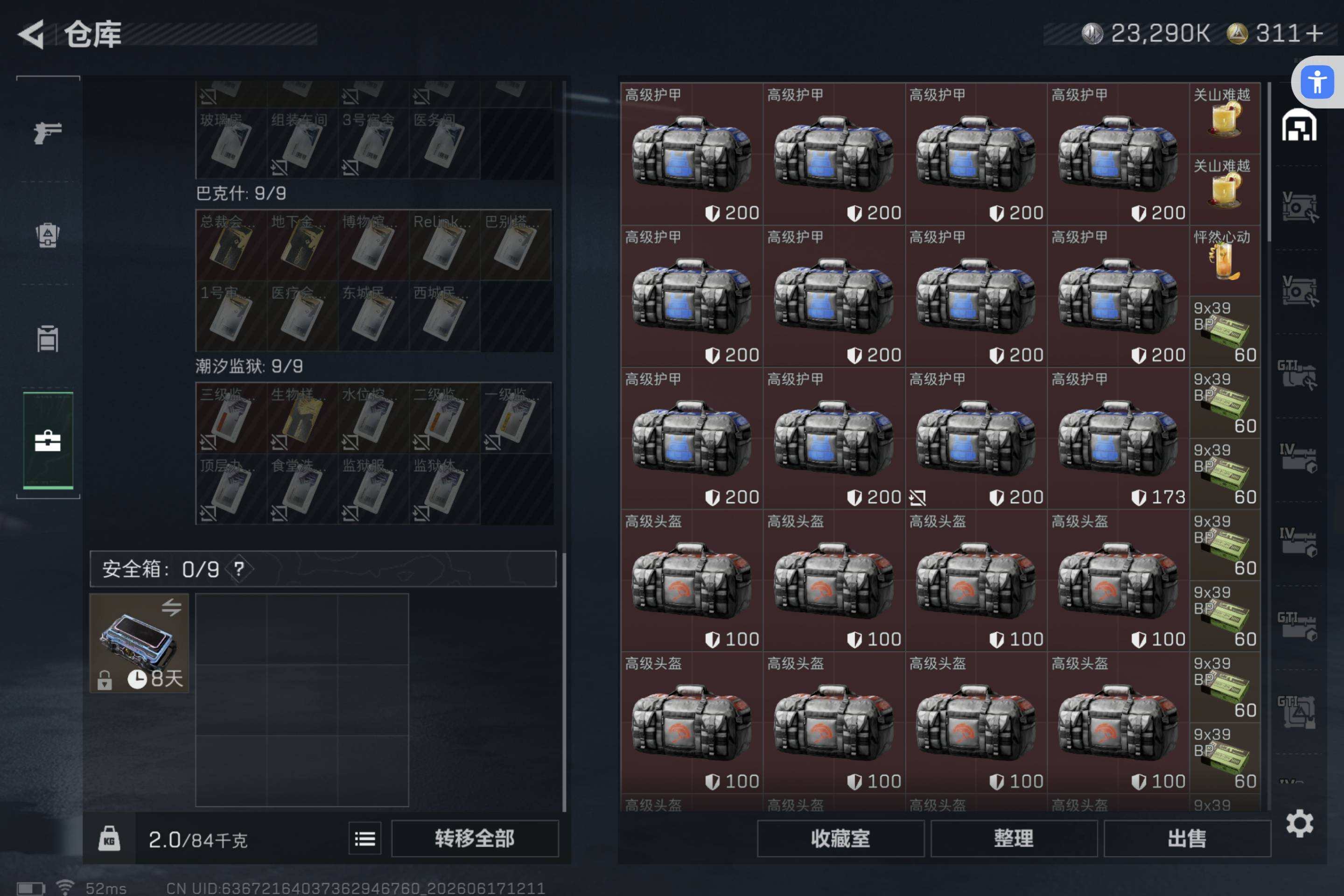Click the 巴克什: 9/9 label
Viewport: 1344px width, 896px height.
tap(241, 193)
